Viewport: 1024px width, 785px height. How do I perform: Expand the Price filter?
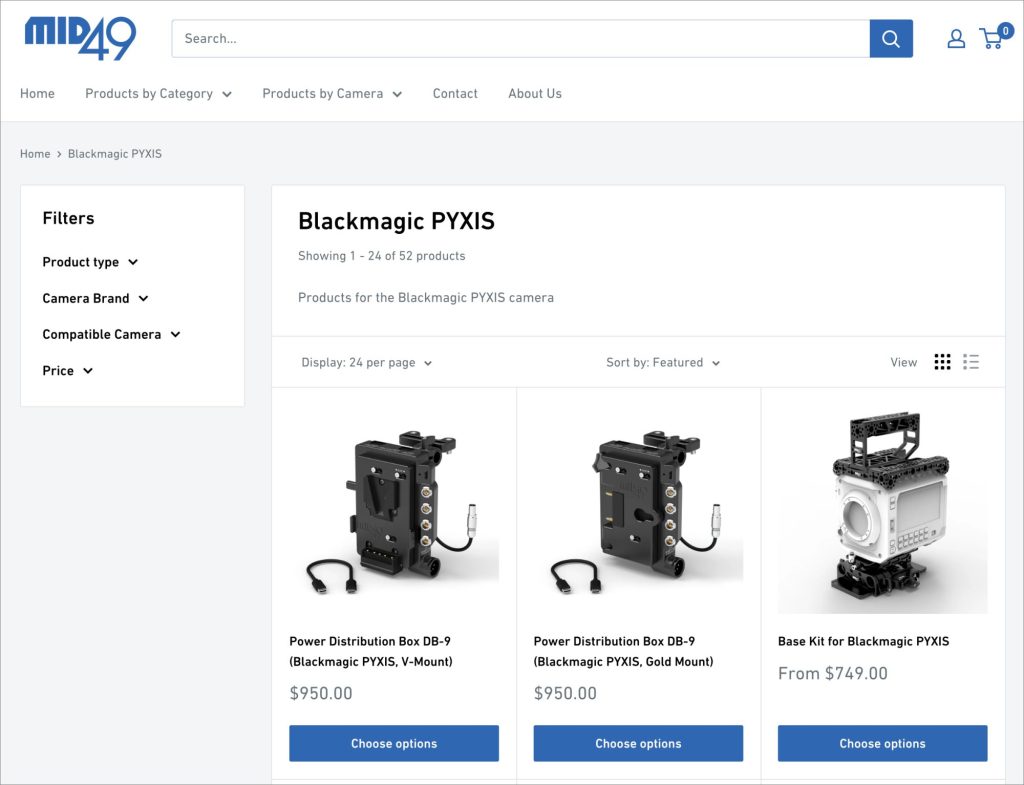coord(67,370)
